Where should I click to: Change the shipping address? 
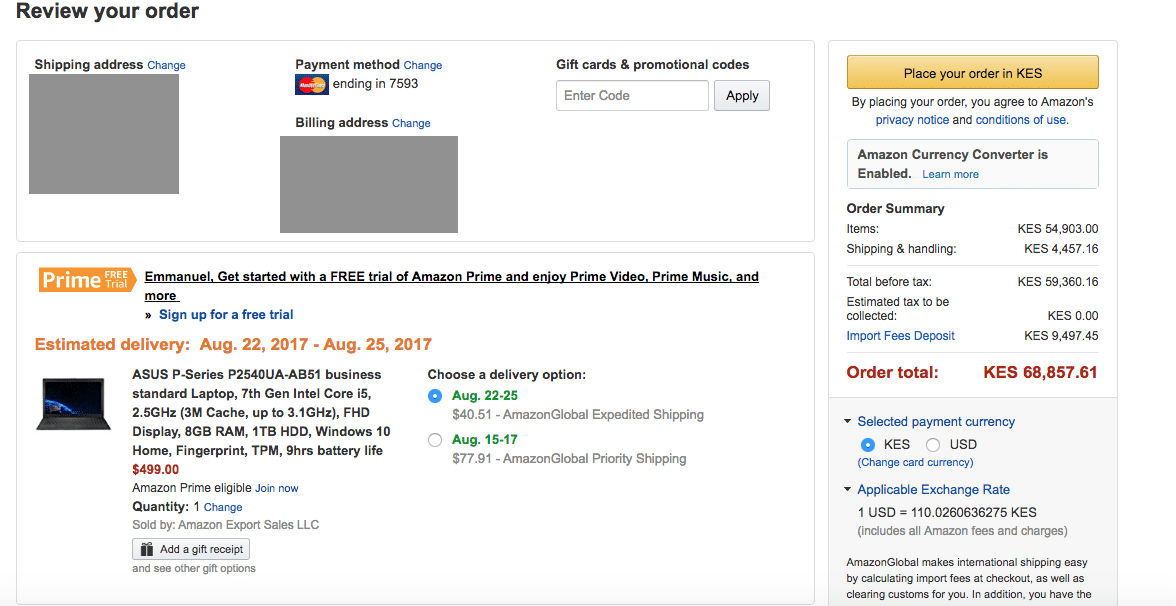[x=166, y=66]
